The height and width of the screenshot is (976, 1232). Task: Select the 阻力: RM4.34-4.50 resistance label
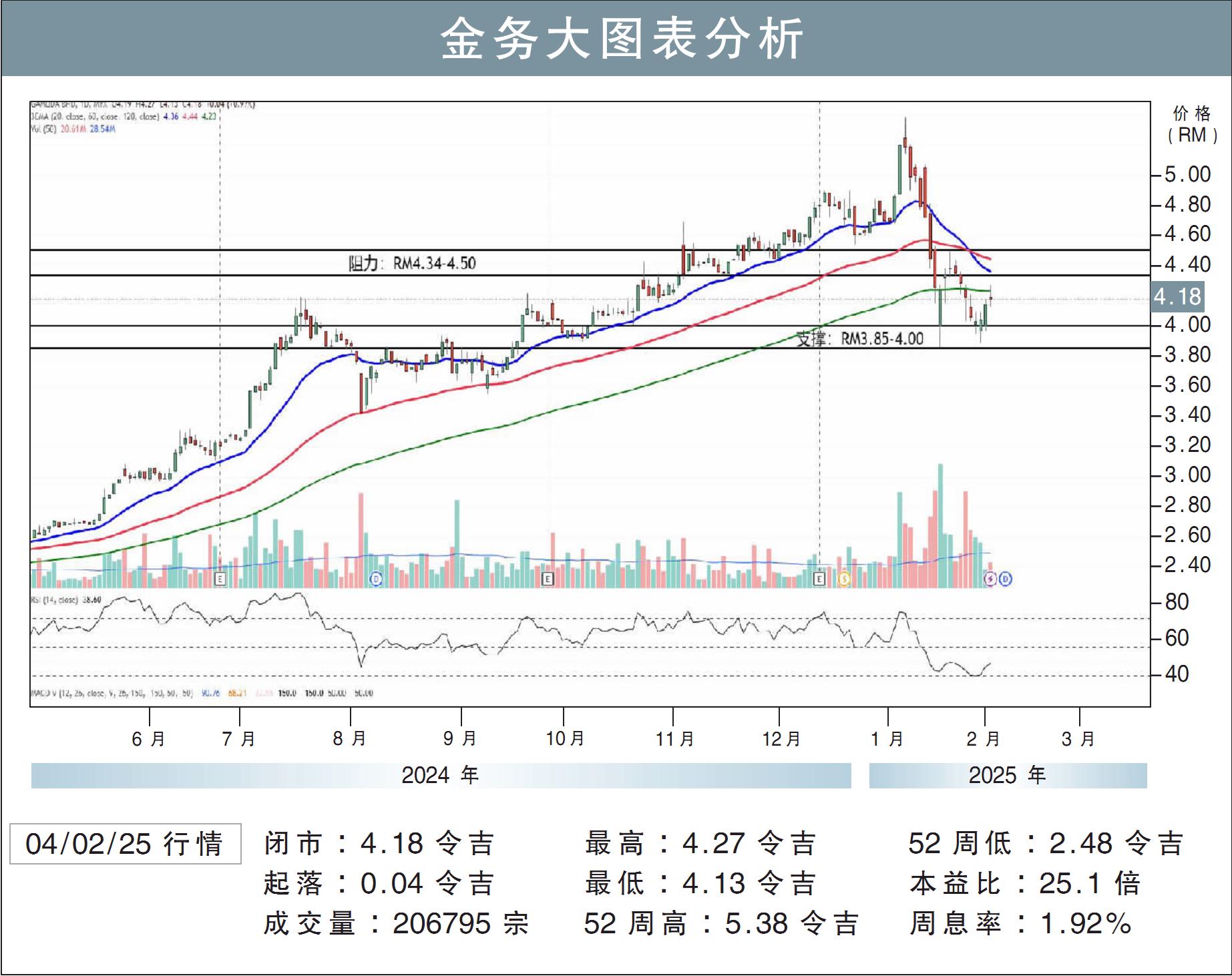(412, 263)
